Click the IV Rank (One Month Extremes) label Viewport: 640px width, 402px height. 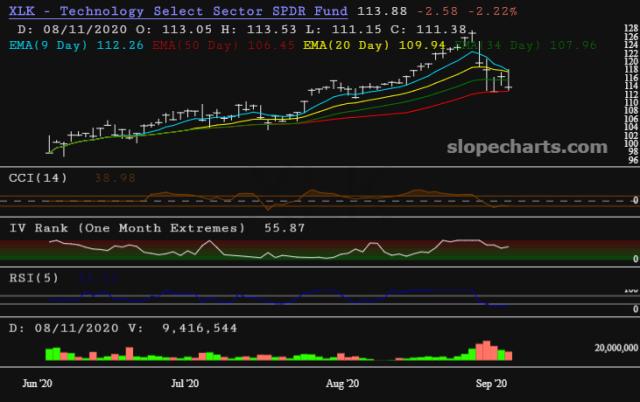click(127, 228)
